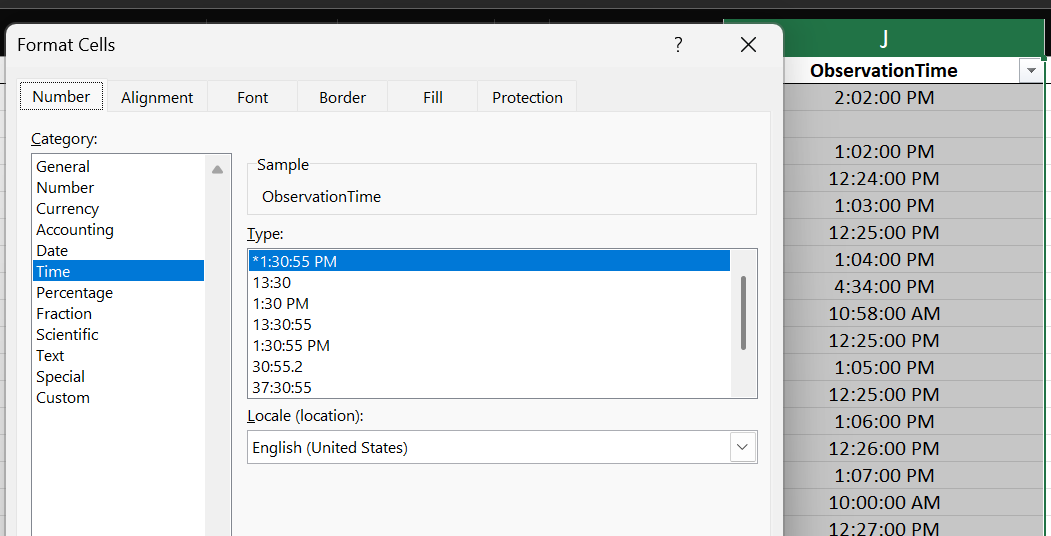Pick the Currency category
The image size is (1051, 536).
[67, 209]
